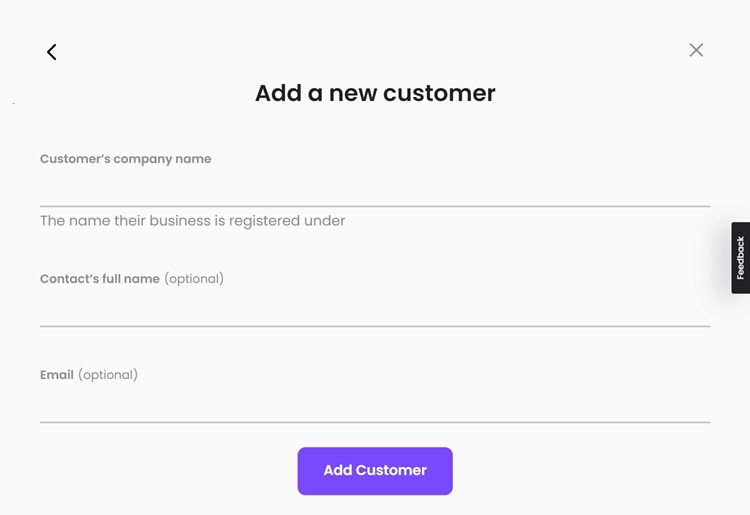Click the underline beneath the company name field
750x515 pixels.
375,206
